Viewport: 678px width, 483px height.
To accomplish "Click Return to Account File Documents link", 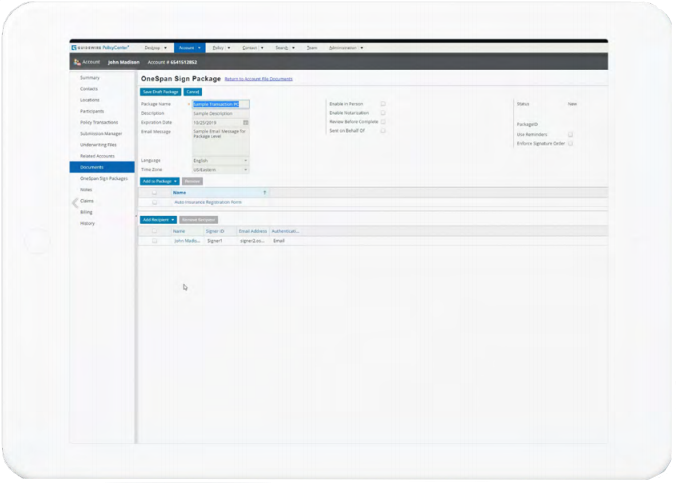I will click(x=259, y=79).
